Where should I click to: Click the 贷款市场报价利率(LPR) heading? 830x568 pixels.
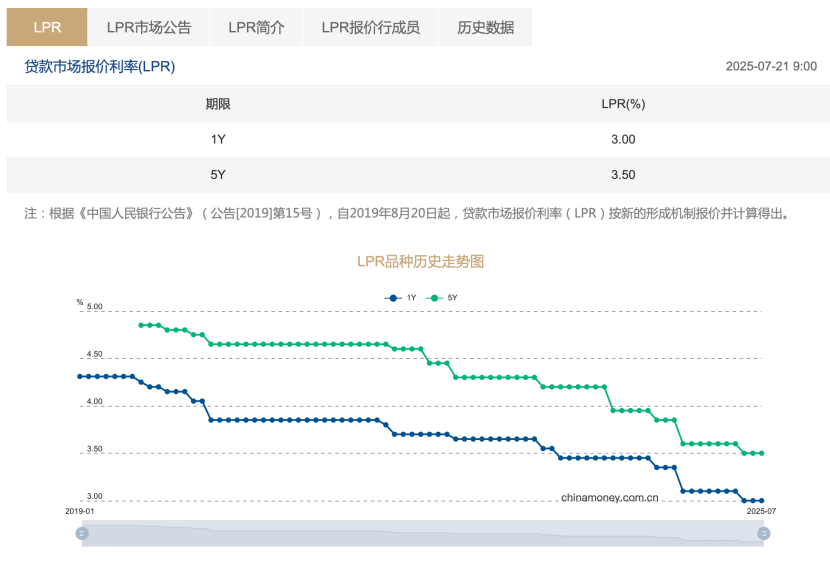point(100,67)
